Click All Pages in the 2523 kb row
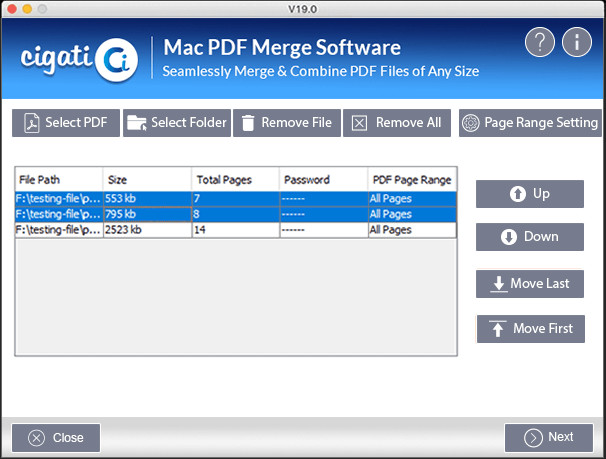 (412, 230)
